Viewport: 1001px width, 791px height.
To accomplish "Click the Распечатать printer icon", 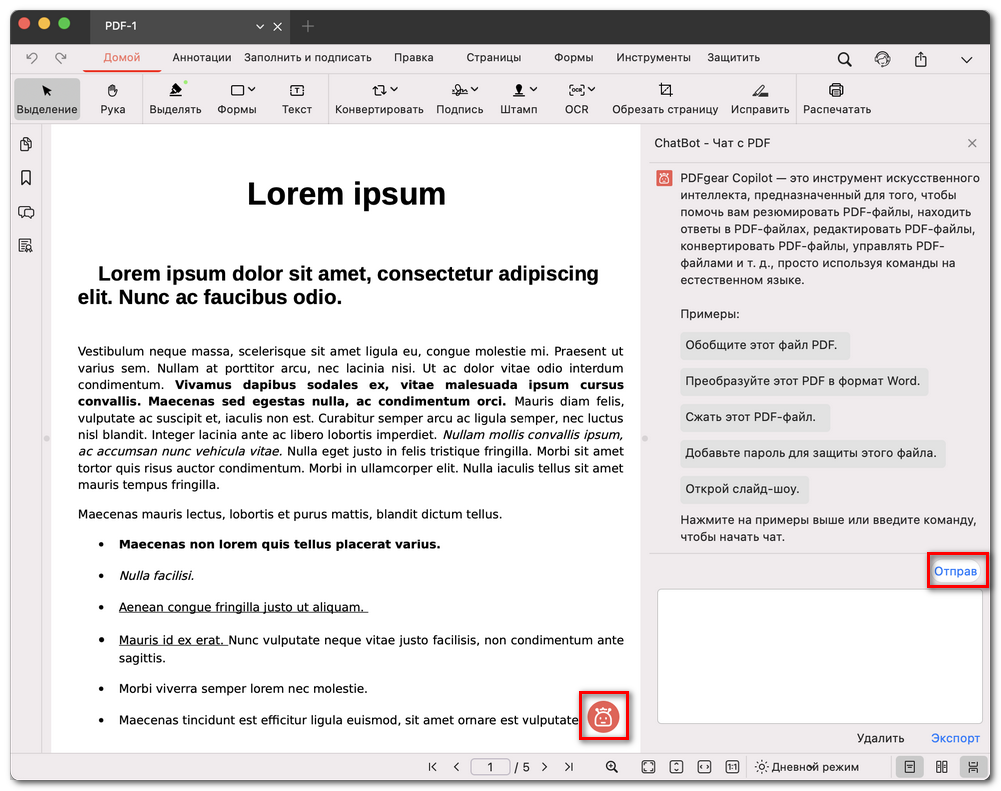I will (836, 98).
